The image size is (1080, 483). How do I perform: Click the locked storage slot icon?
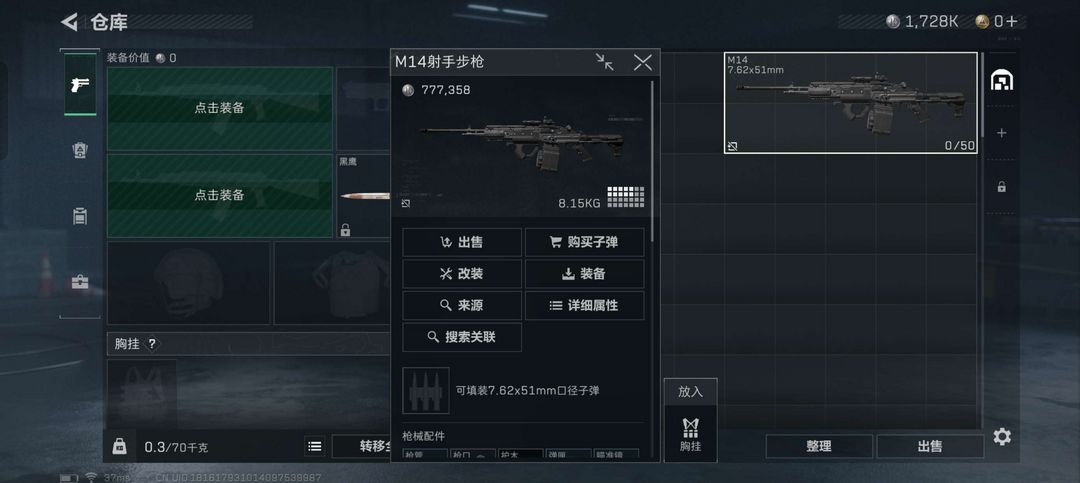(x=1001, y=186)
